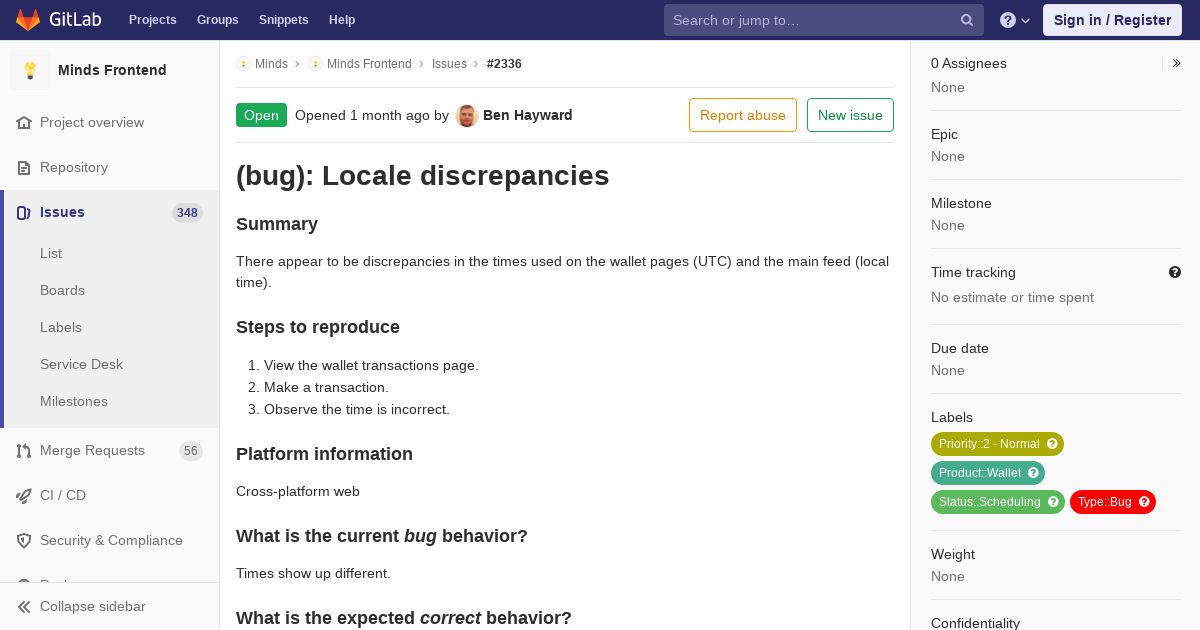Click the search magnifier icon
Image resolution: width=1200 pixels, height=630 pixels.
coord(967,20)
